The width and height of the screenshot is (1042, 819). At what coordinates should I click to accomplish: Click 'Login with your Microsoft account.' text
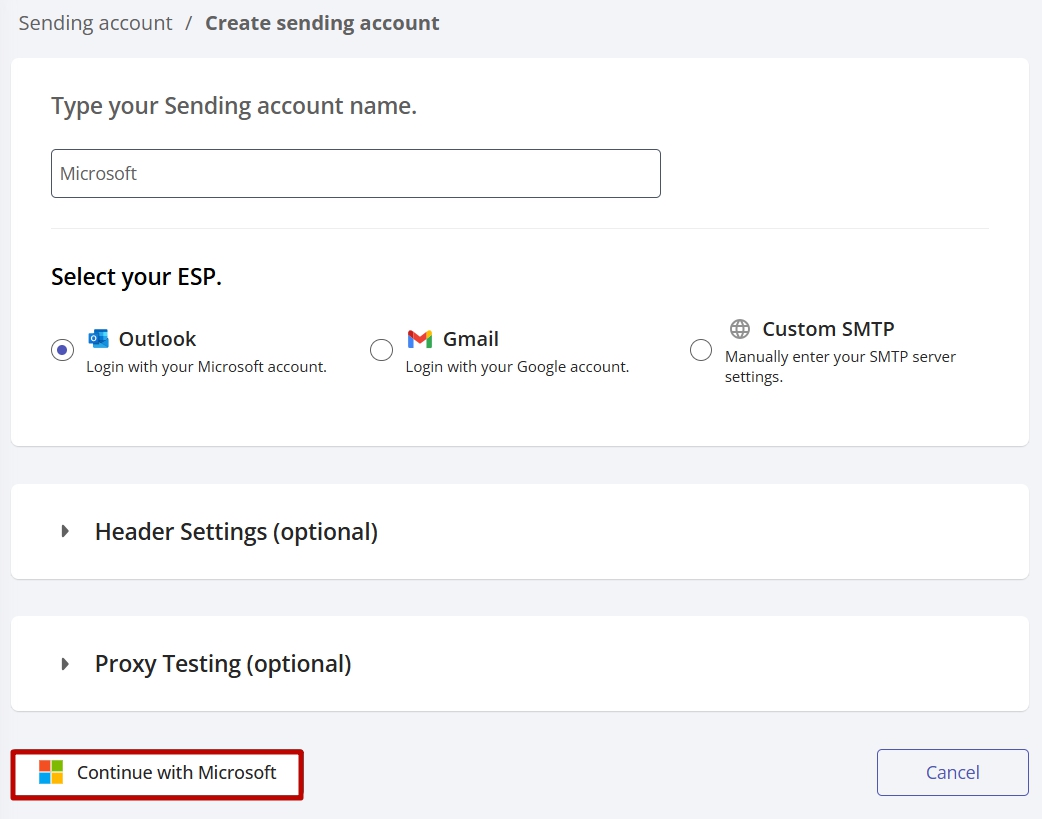[207, 367]
